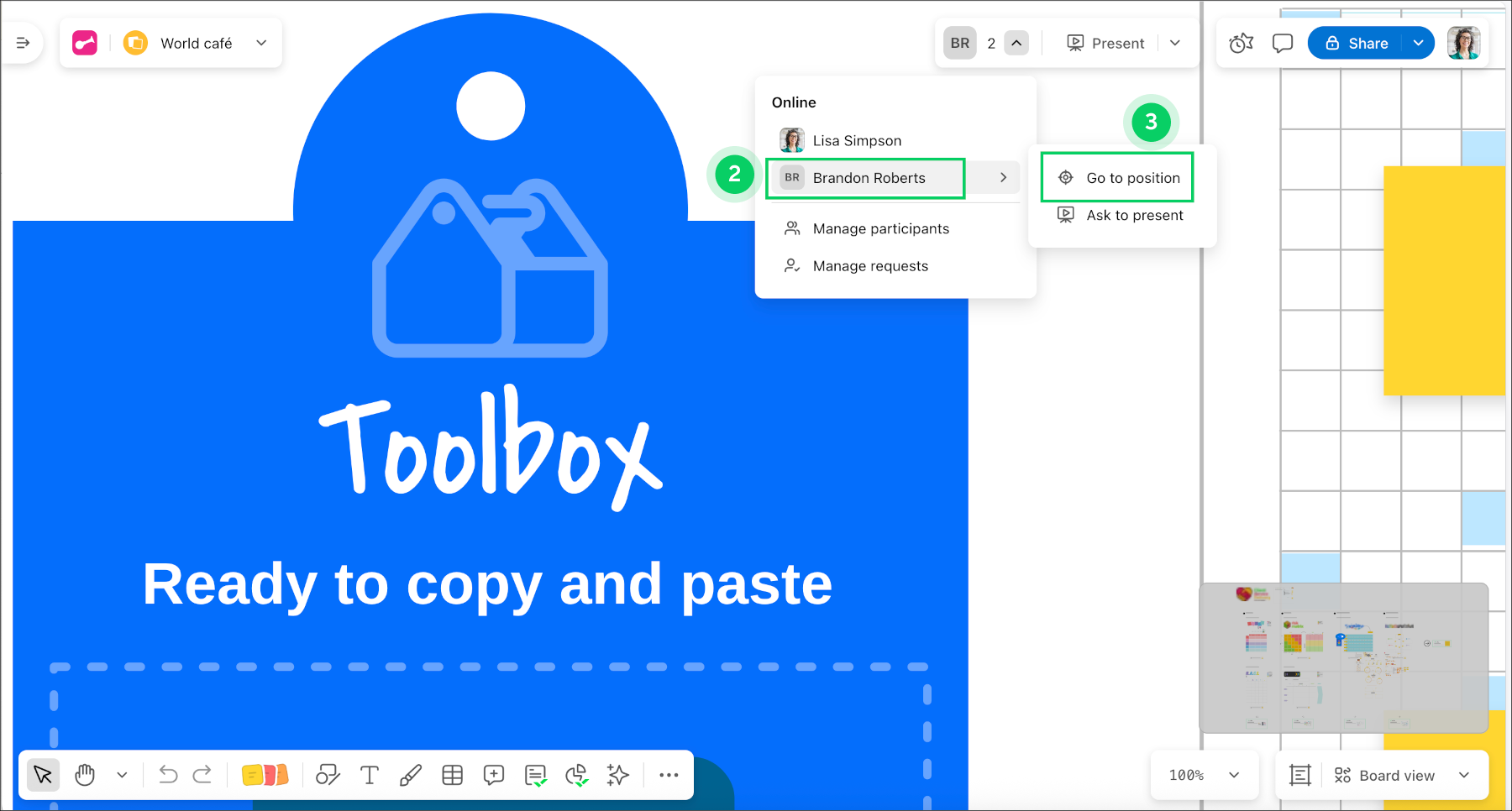Pick the sticky notes tool
Viewport: 1512px width, 811px height.
tap(265, 775)
